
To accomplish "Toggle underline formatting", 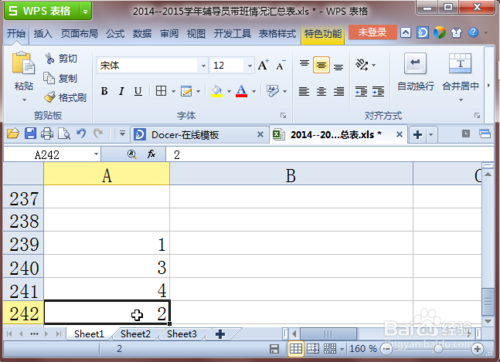I will (x=138, y=91).
